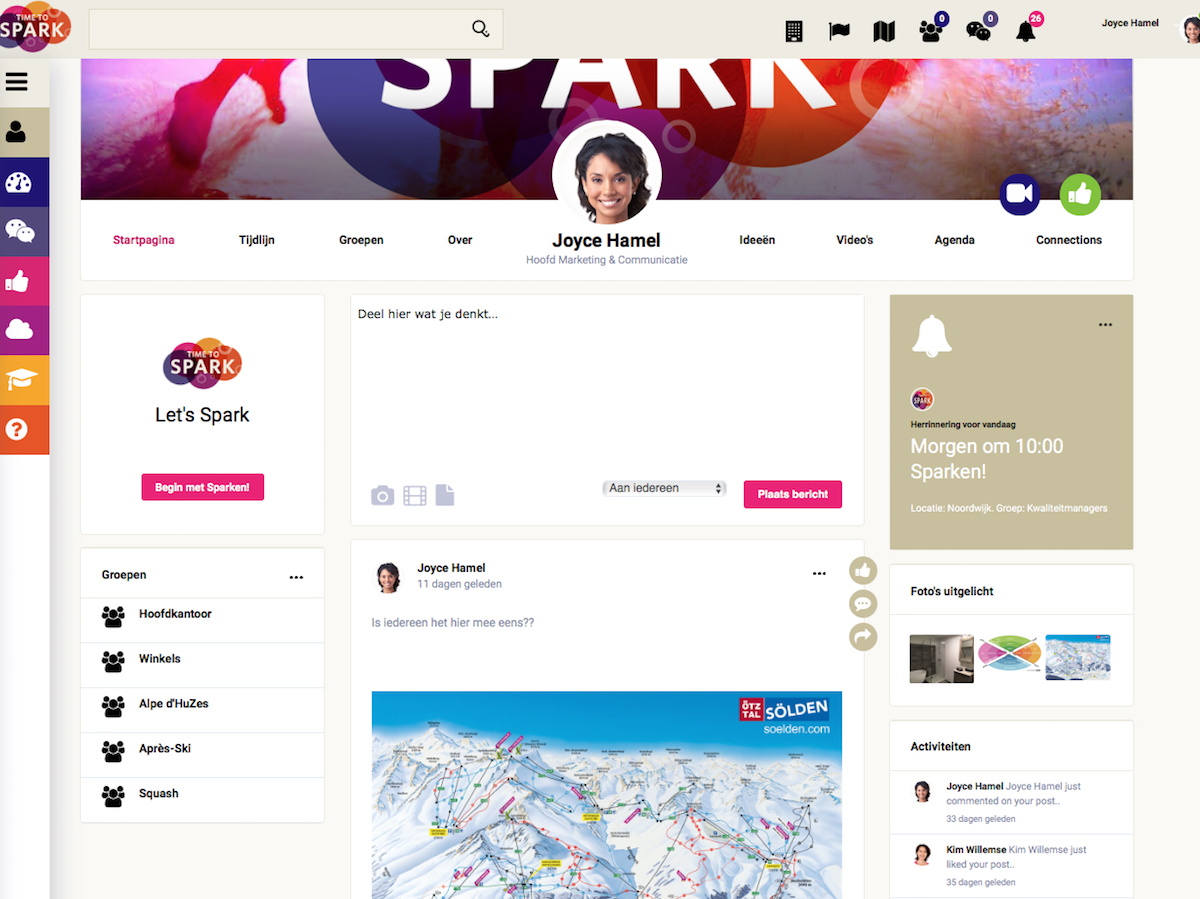Viewport: 1200px width, 899px height.
Task: Like Joyce Hamel's post with thumbs-up
Action: coord(863,571)
